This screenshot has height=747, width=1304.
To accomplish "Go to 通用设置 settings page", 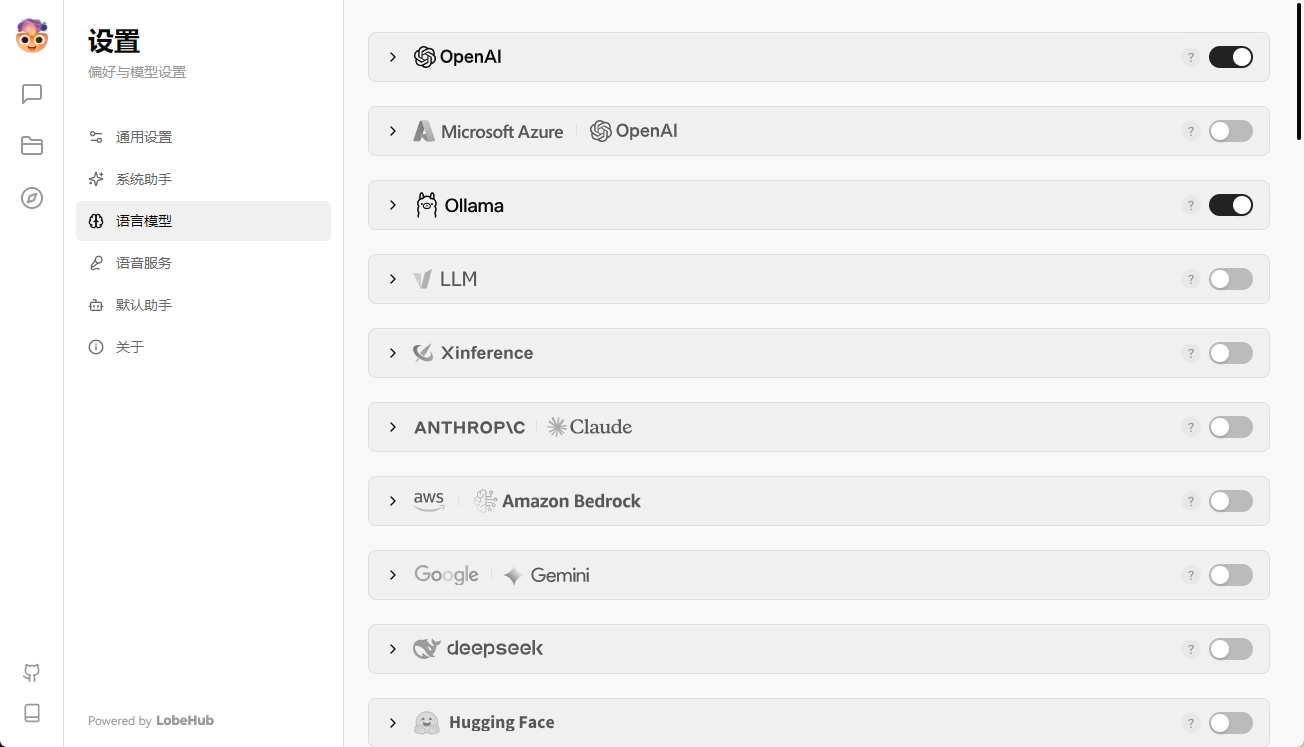I will (144, 137).
